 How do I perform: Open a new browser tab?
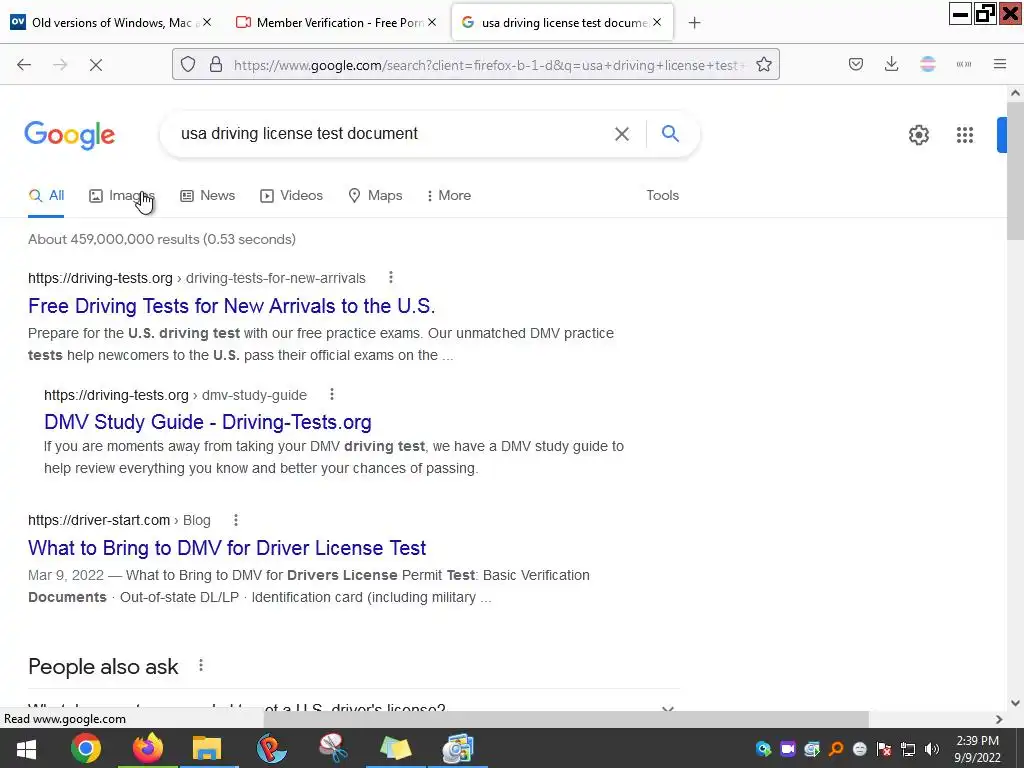tap(694, 23)
